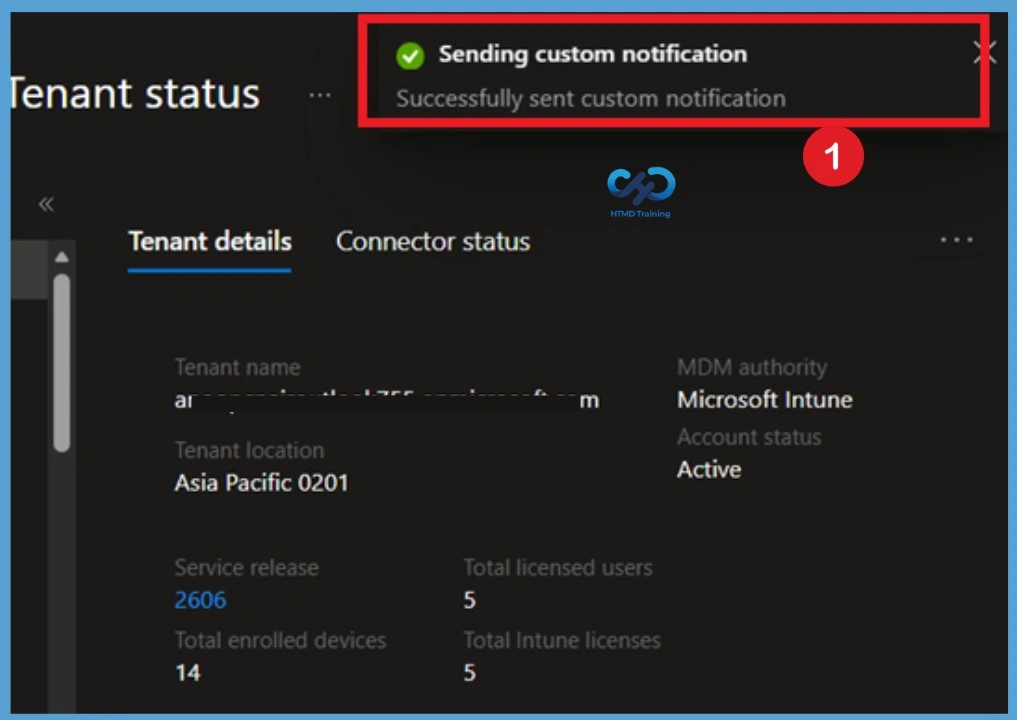
Task: Click the green success checkmark icon
Action: click(410, 56)
